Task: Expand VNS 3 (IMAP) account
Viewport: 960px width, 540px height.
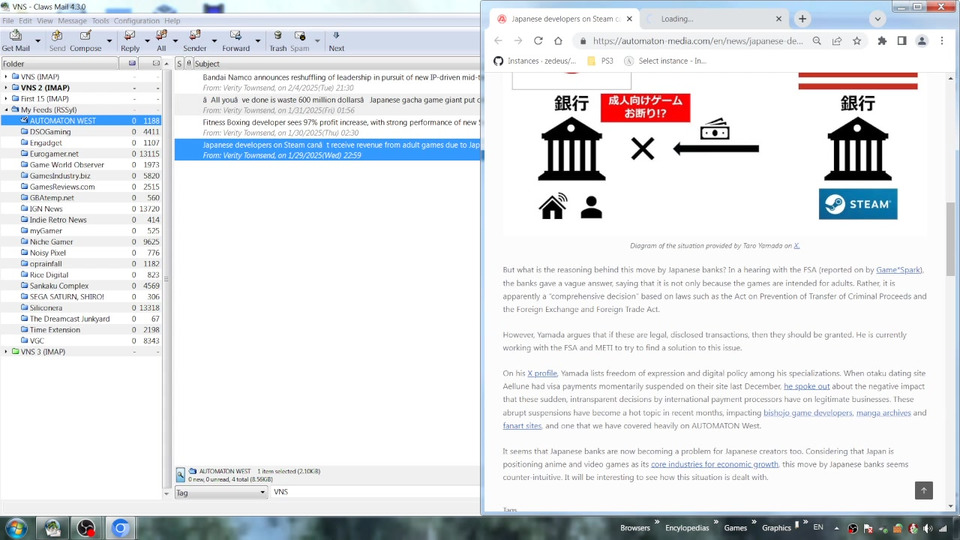Action: point(6,351)
